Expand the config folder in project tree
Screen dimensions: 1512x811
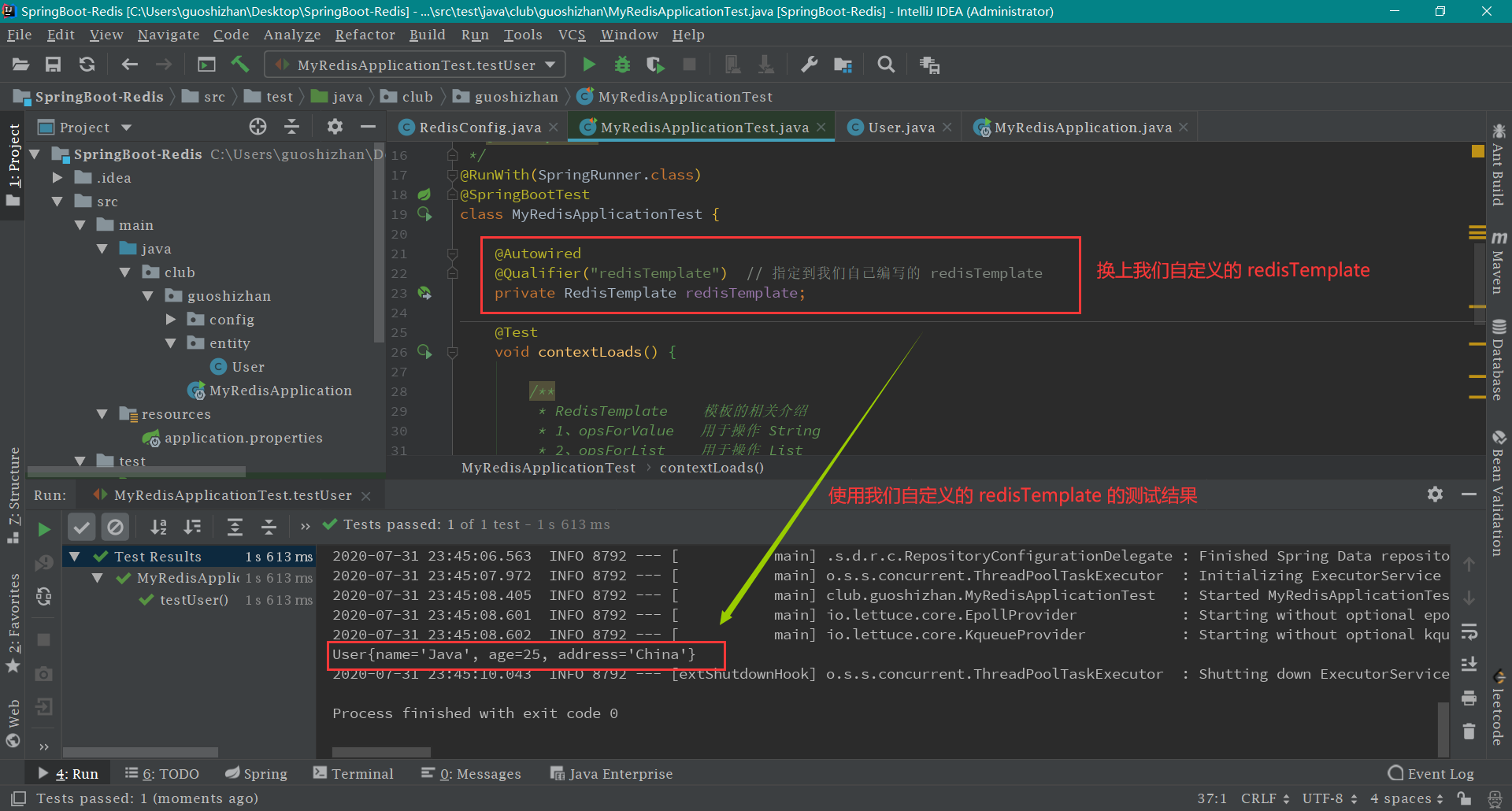(171, 320)
